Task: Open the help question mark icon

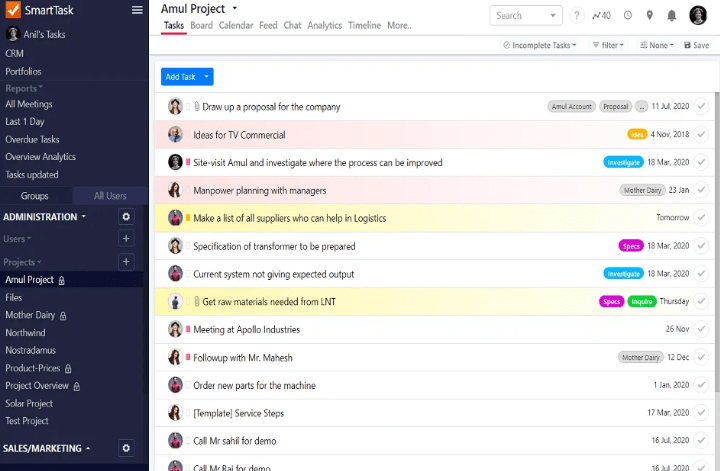Action: [577, 16]
